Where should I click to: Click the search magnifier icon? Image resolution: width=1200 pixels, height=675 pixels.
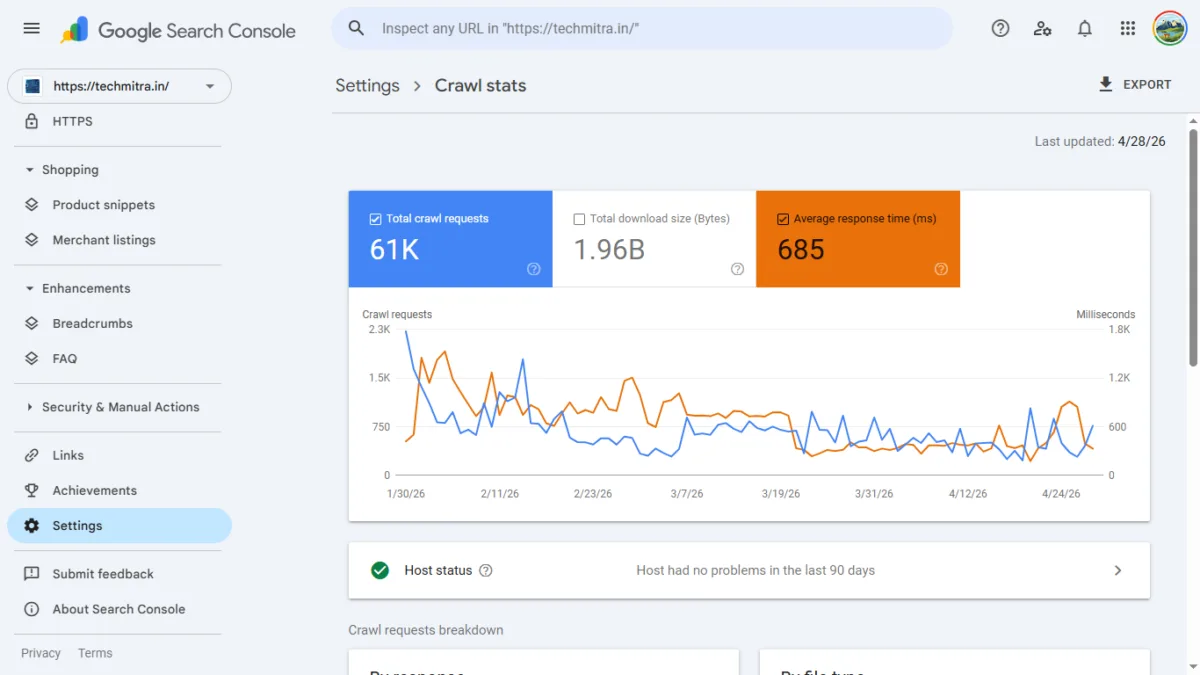click(x=356, y=29)
